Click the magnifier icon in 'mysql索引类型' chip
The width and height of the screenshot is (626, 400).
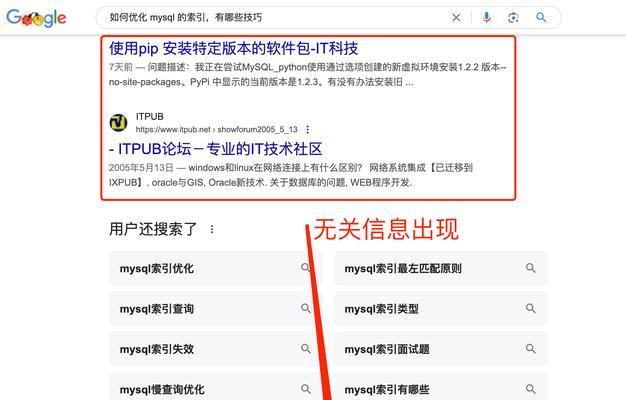[x=531, y=308]
